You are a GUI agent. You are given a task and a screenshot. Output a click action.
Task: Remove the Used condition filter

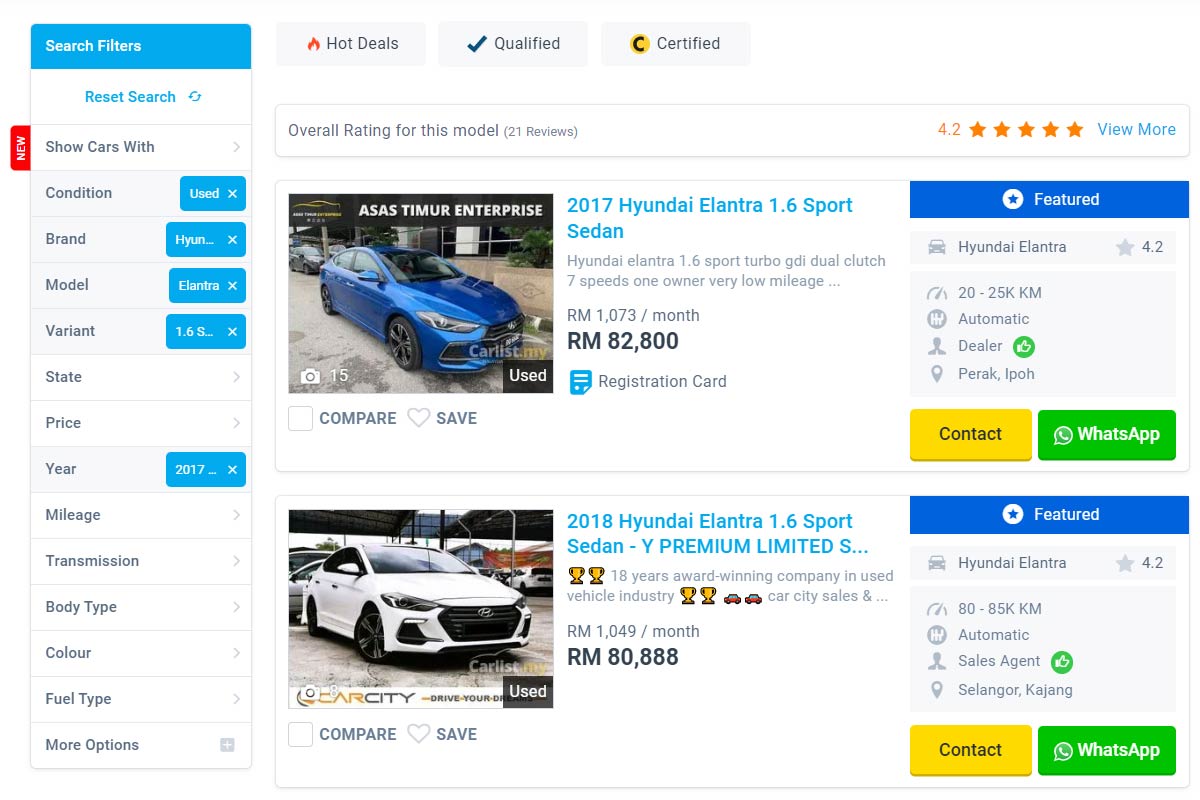232,194
